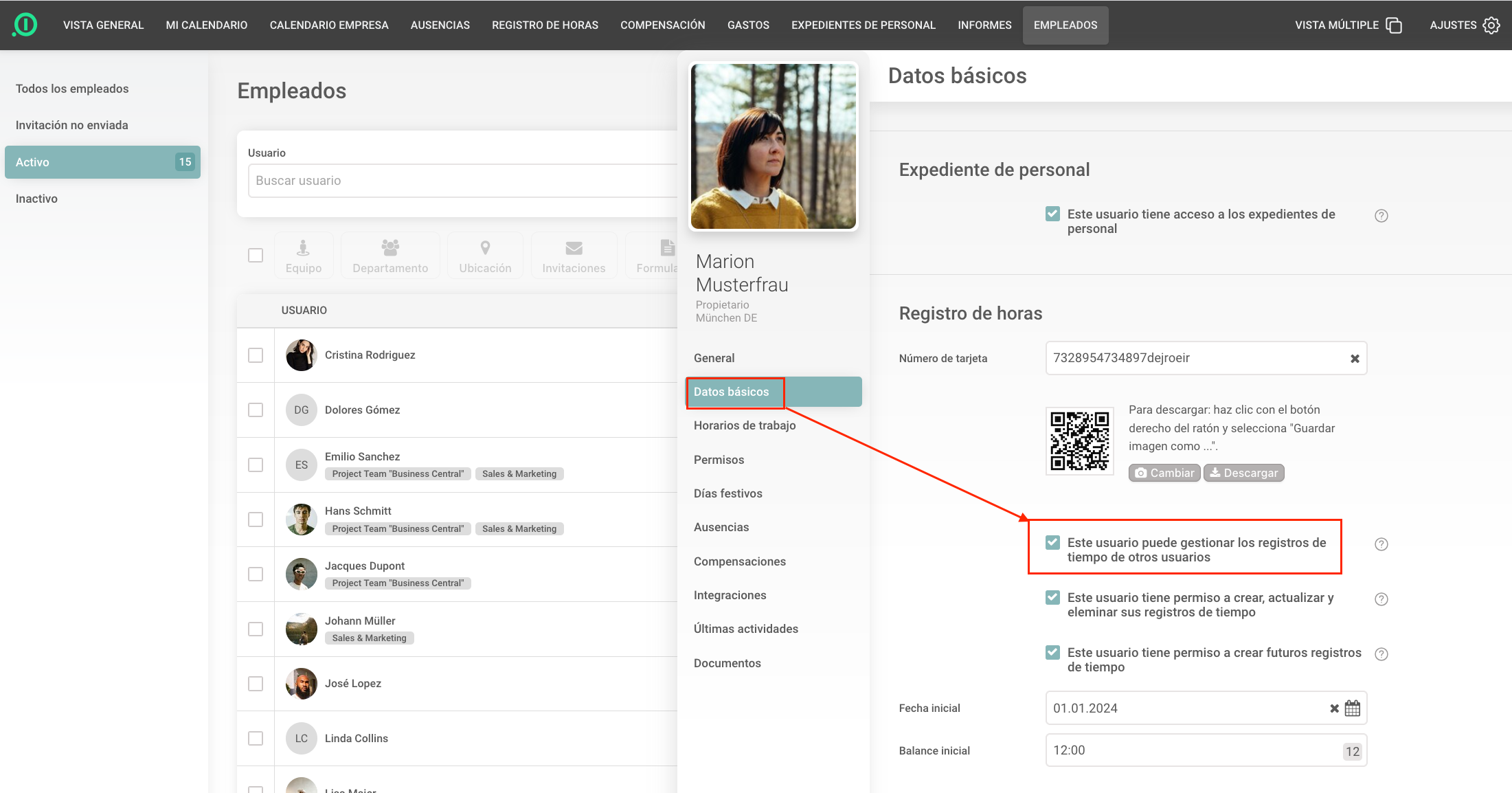This screenshot has height=793, width=1512.
Task: Click Johann Müller's avatar photo
Action: click(301, 629)
